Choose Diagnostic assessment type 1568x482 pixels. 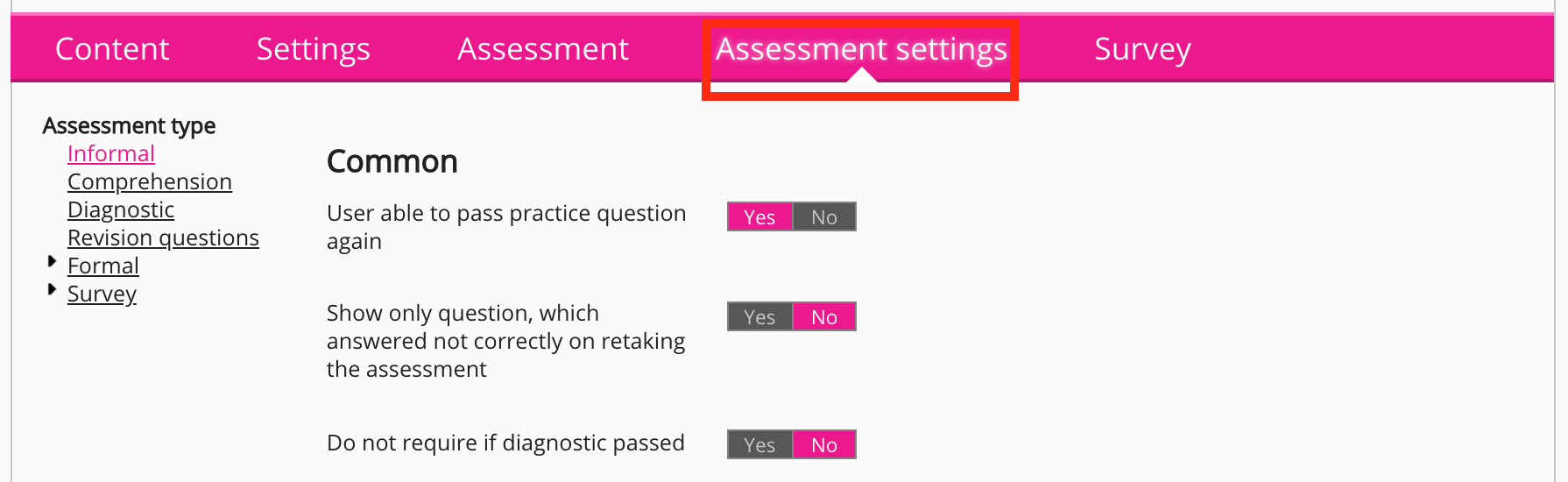[121, 209]
